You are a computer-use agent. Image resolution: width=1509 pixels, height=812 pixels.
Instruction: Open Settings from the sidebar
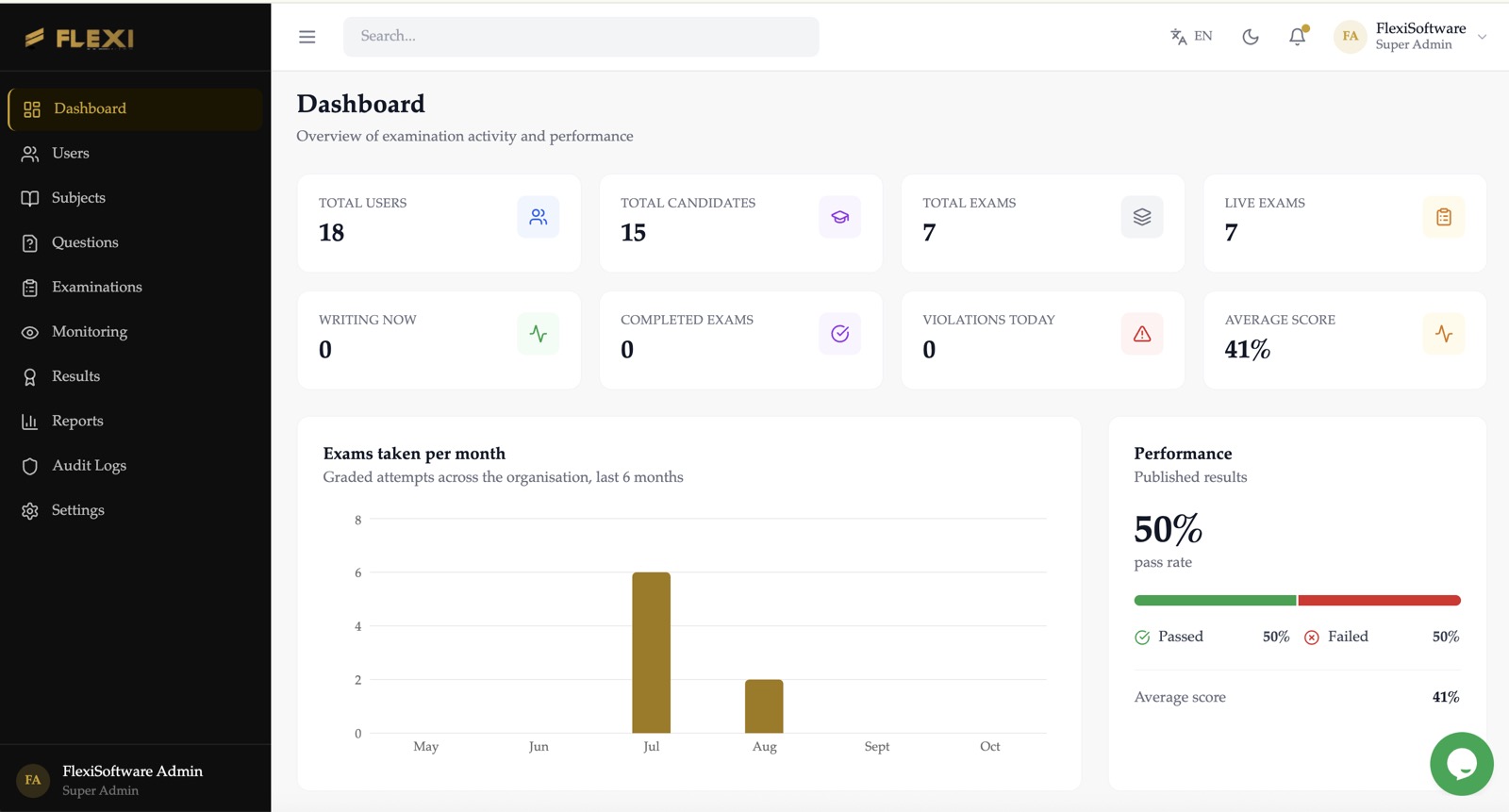click(x=135, y=510)
